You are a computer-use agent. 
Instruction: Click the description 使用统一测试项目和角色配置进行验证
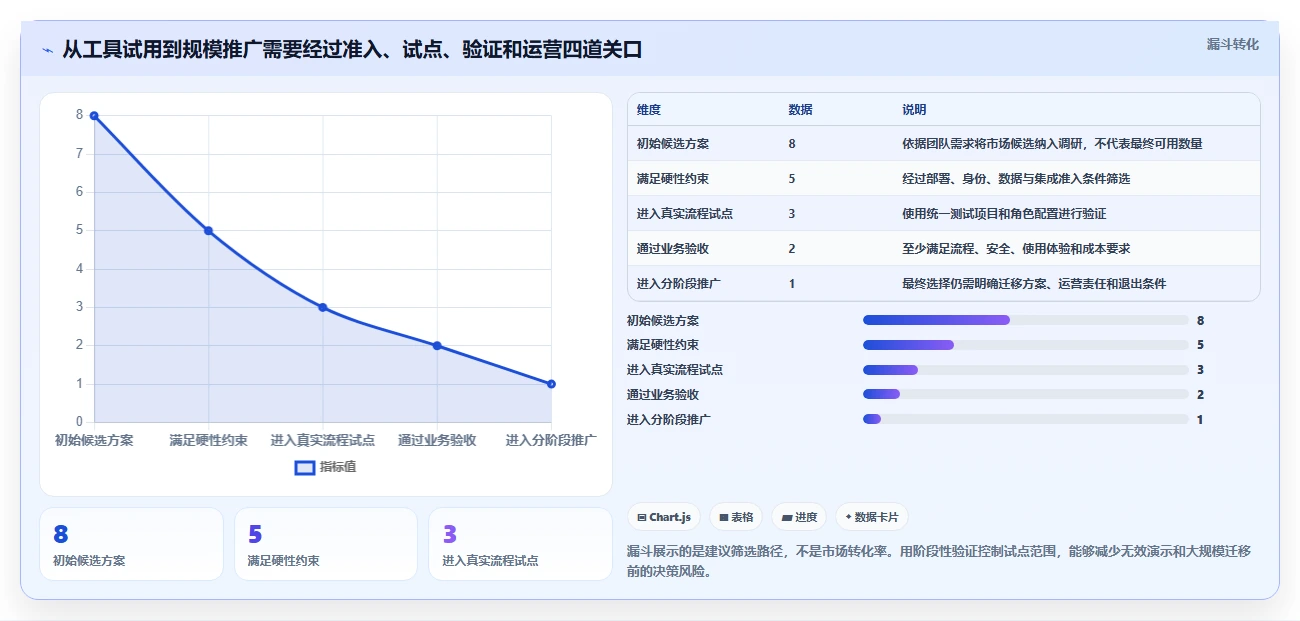(x=1004, y=214)
